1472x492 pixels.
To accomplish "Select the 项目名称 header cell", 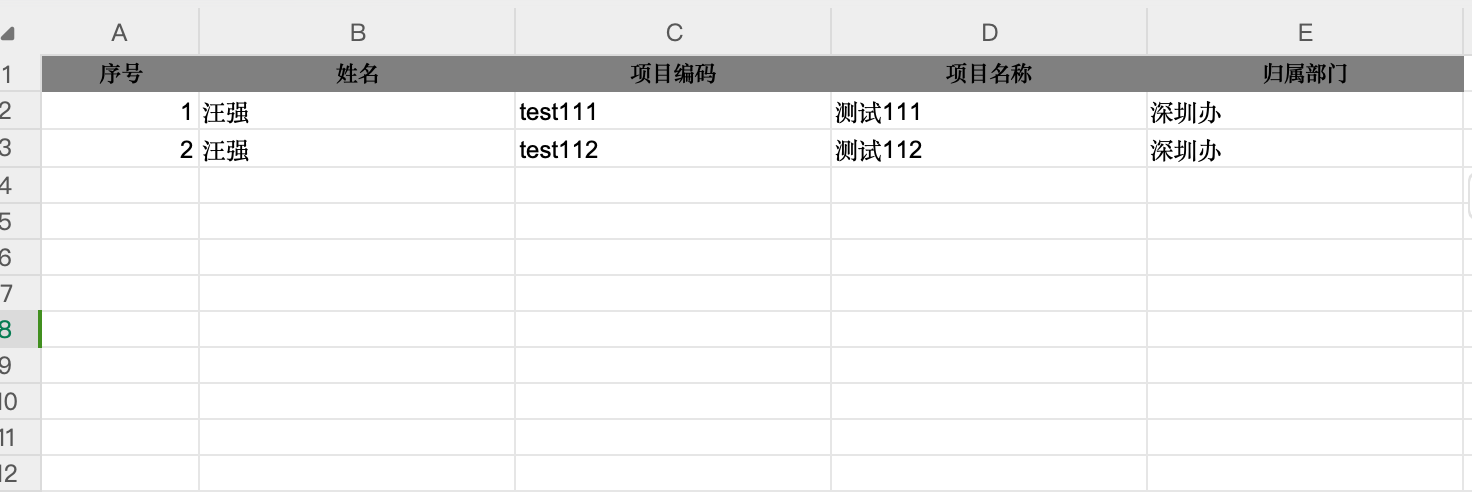I will [989, 74].
